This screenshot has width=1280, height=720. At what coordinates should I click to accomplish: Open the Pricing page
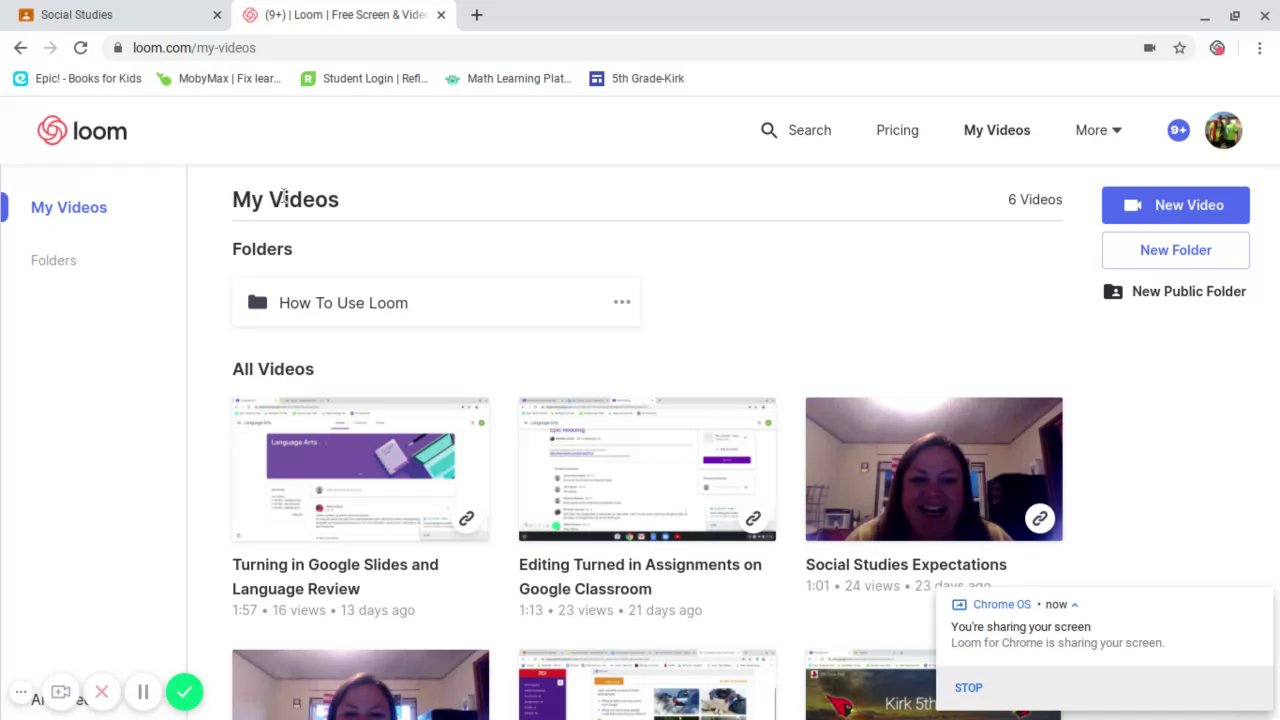897,130
